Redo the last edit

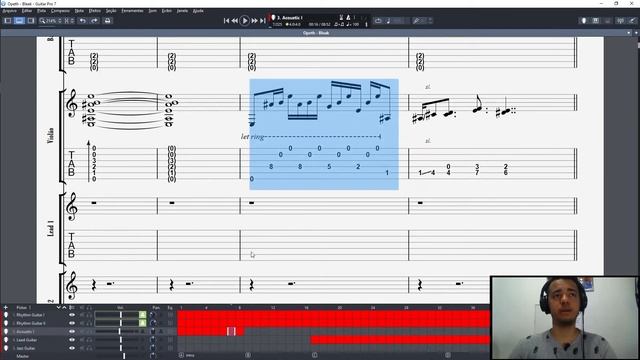coord(94,20)
